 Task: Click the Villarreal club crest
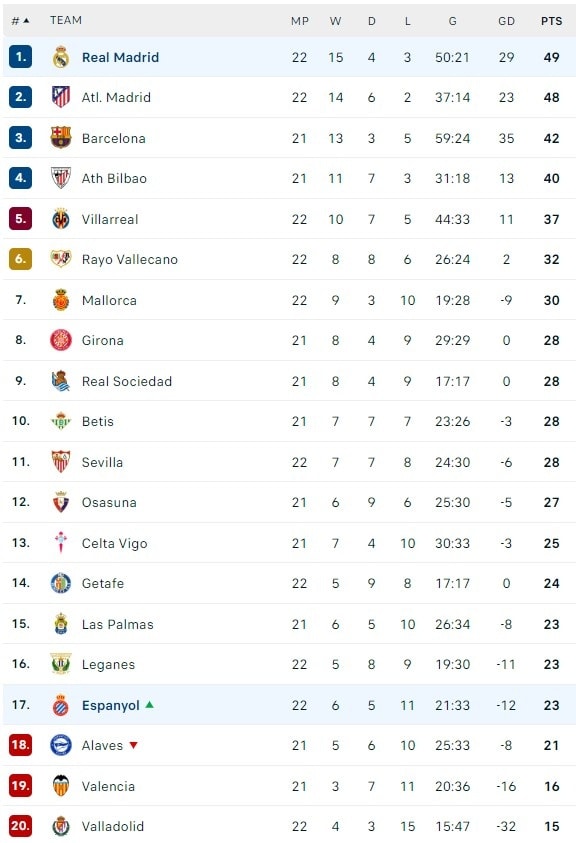pos(61,219)
